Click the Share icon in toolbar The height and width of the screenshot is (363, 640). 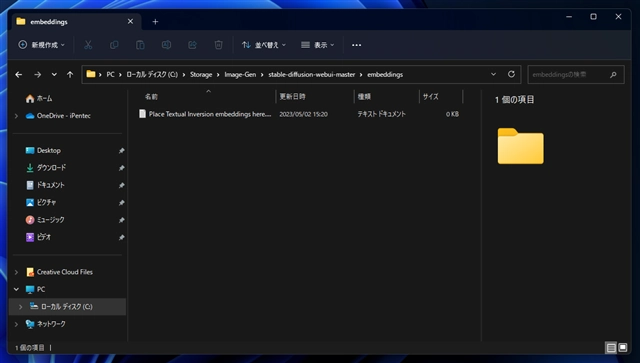192,45
